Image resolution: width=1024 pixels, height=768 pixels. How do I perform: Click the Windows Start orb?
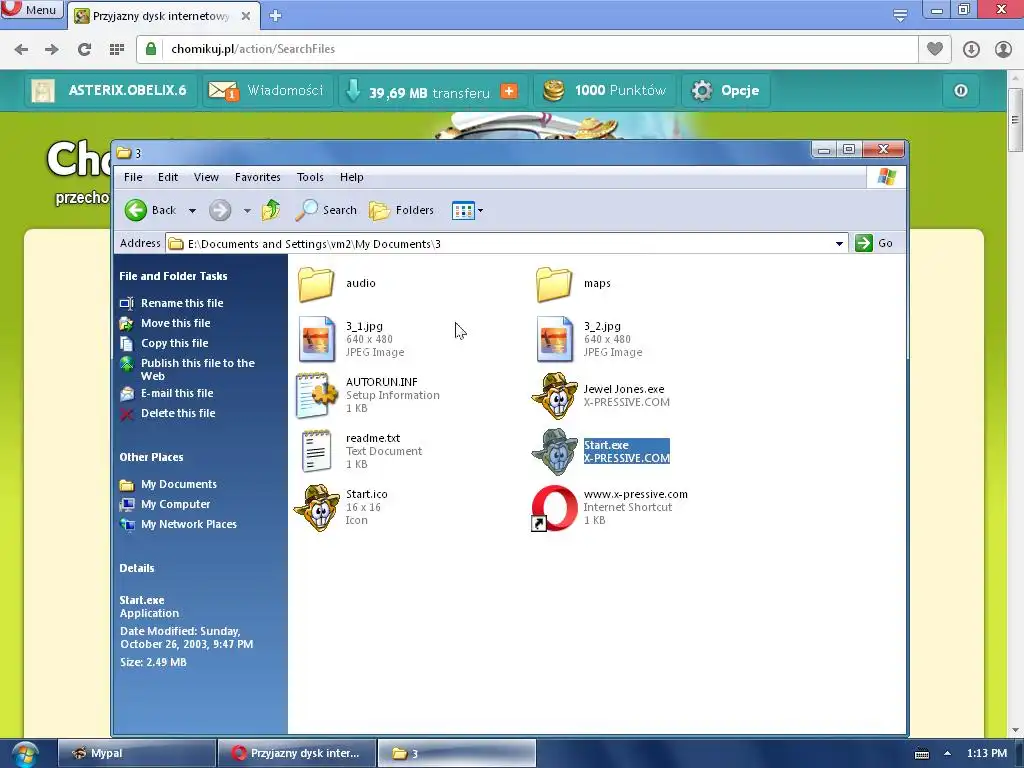[x=25, y=754]
